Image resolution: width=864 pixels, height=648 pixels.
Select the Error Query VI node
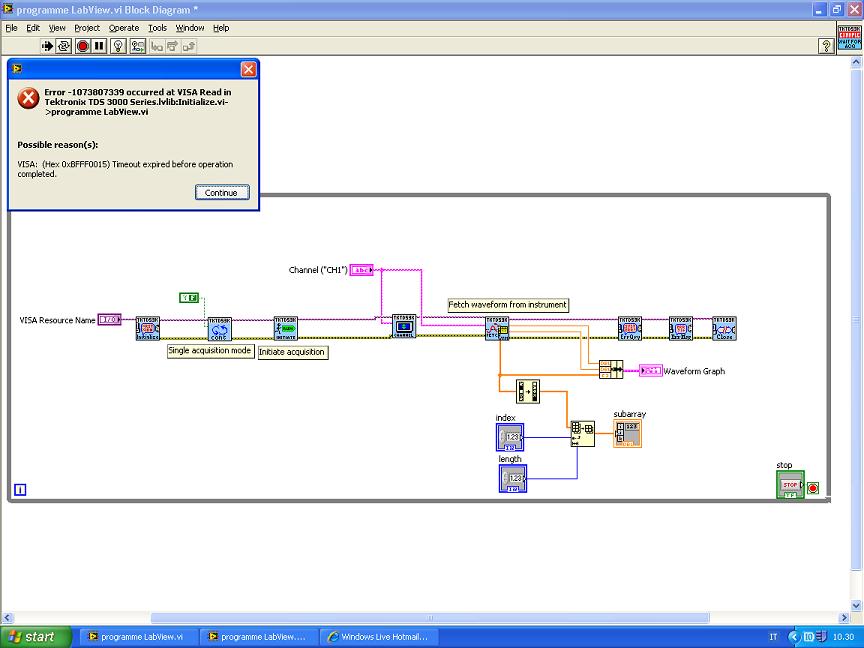[630, 328]
